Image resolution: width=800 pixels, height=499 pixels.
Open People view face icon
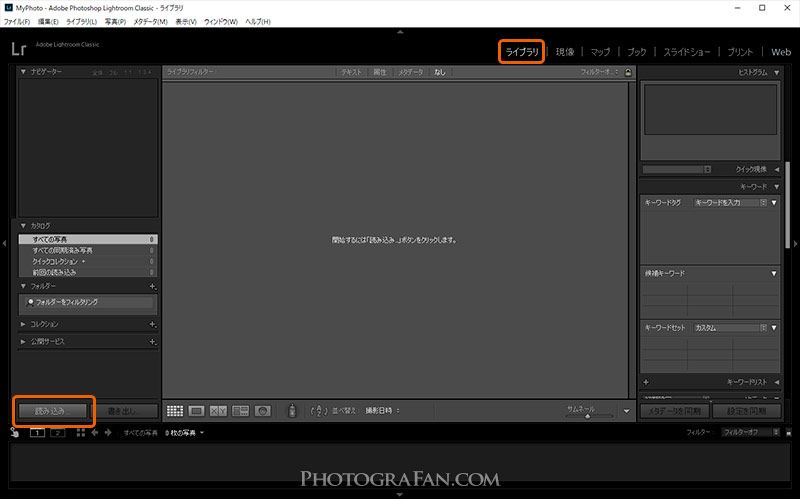point(263,411)
